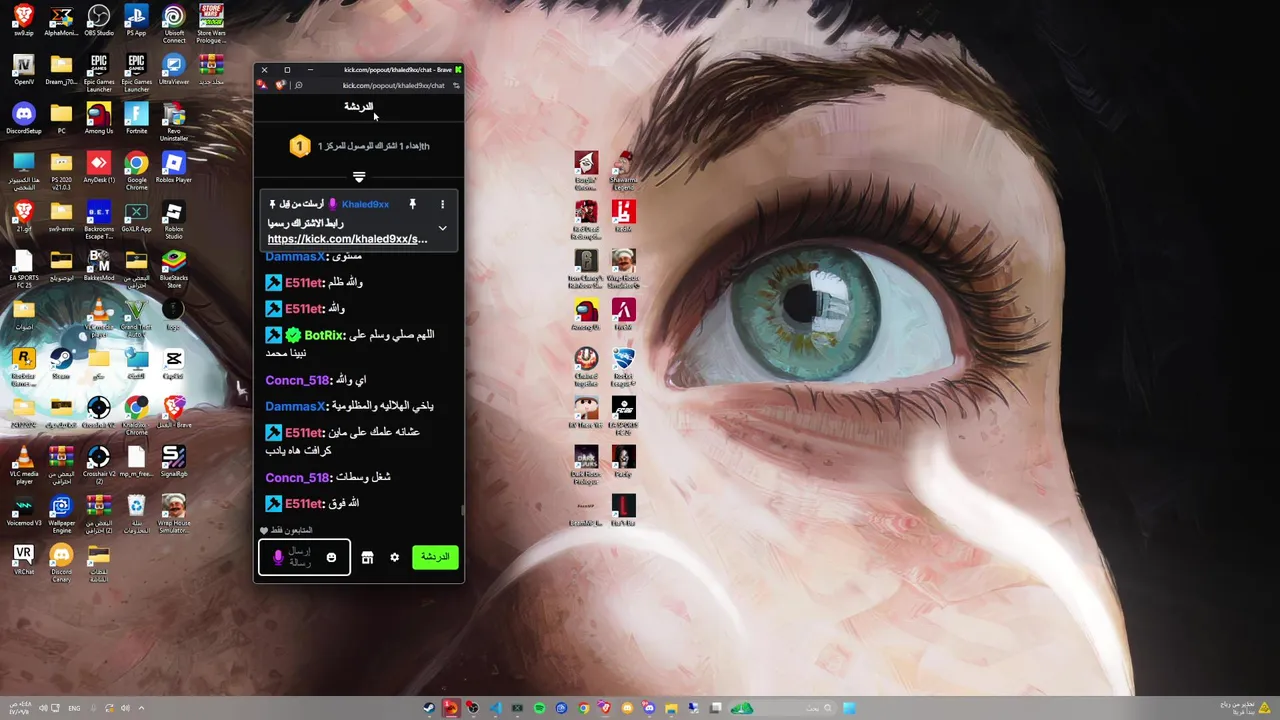Click Khaled9xx username in pinned message
Image resolution: width=1280 pixels, height=720 pixels.
[x=365, y=204]
